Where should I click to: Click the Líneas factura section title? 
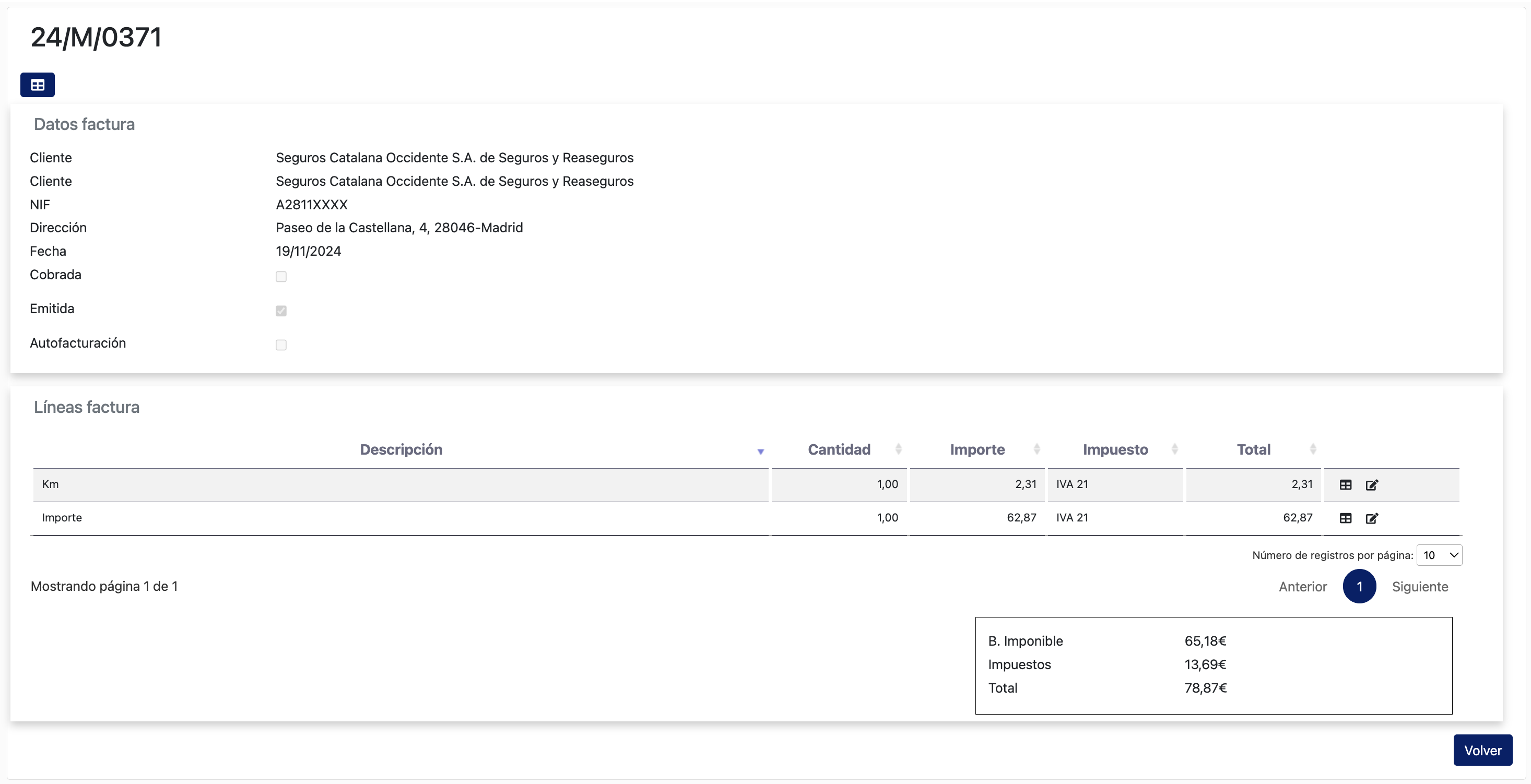point(87,407)
